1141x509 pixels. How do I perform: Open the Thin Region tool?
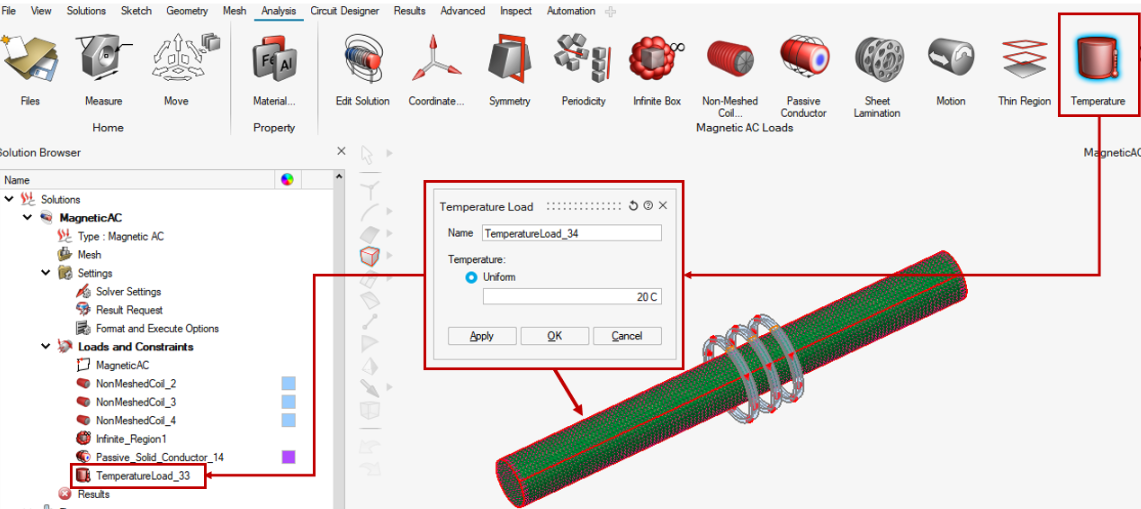coord(1024,60)
